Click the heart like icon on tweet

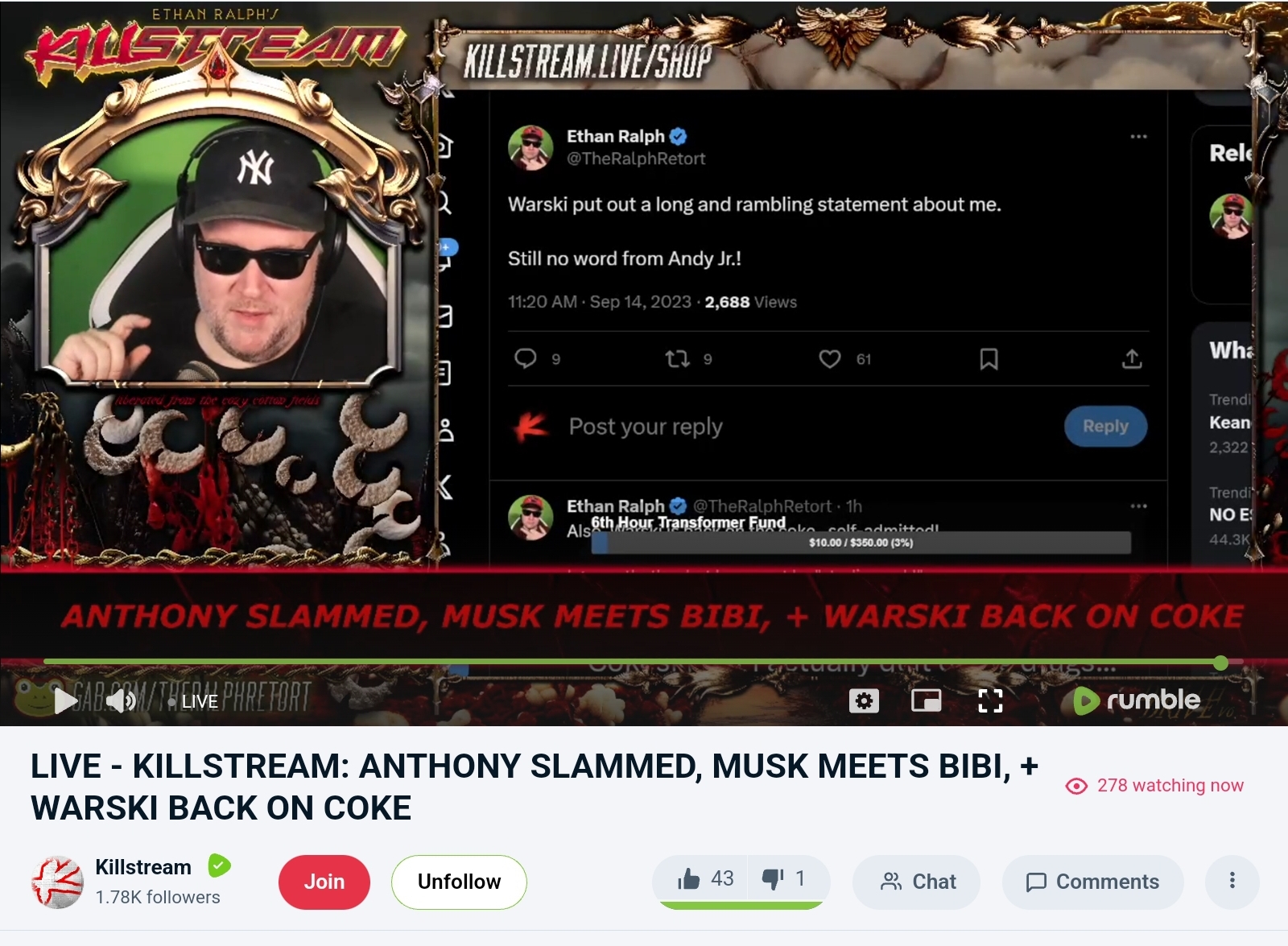(830, 359)
